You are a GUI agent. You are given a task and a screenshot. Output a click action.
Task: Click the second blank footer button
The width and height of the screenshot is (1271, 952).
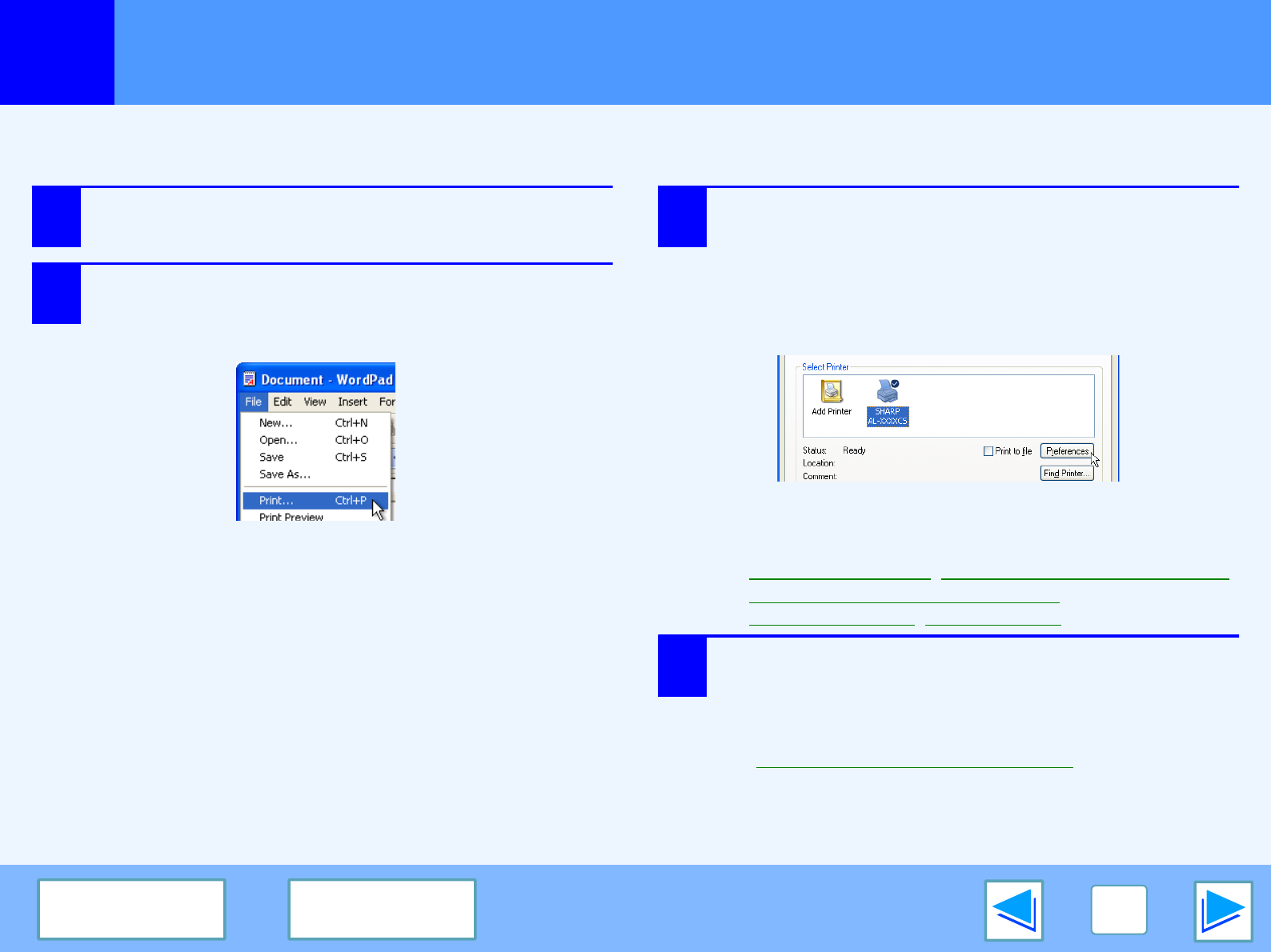coord(382,909)
